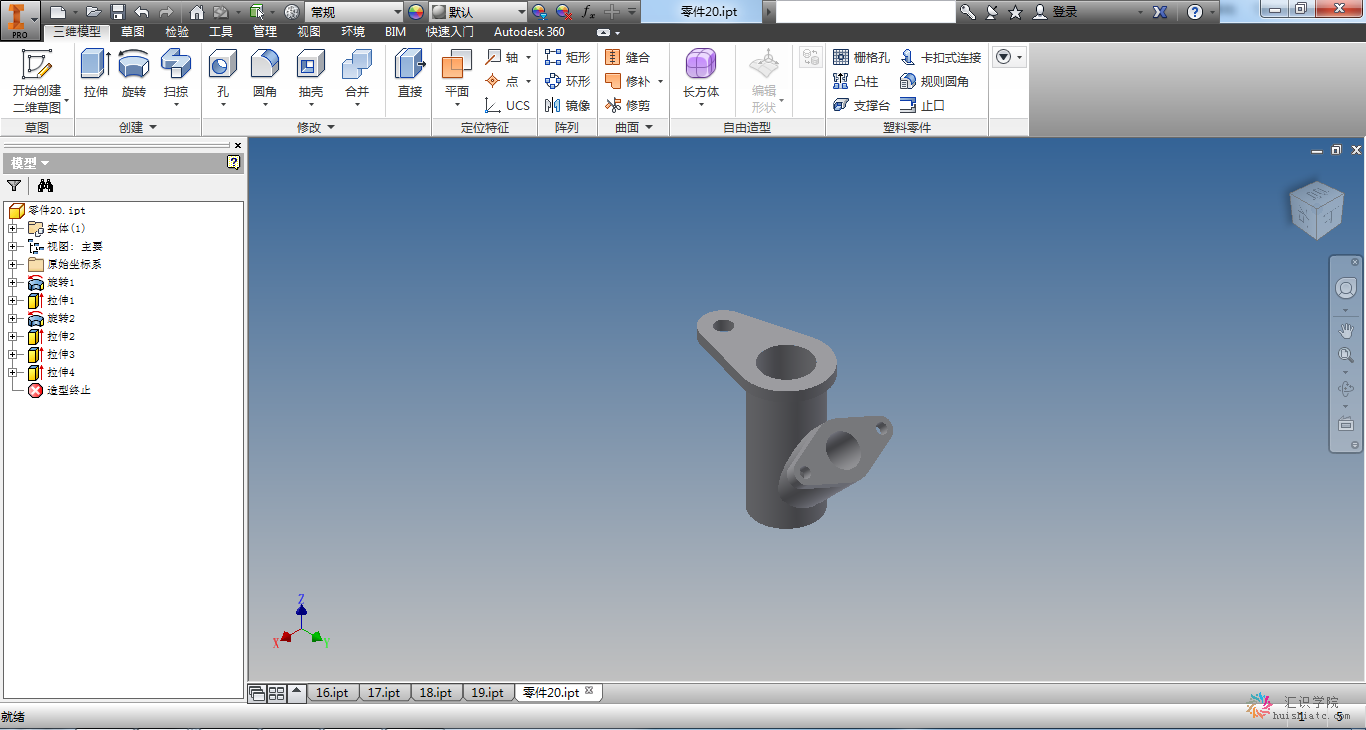Open the color wheel appearance adjuster
The height and width of the screenshot is (730, 1366).
point(416,12)
